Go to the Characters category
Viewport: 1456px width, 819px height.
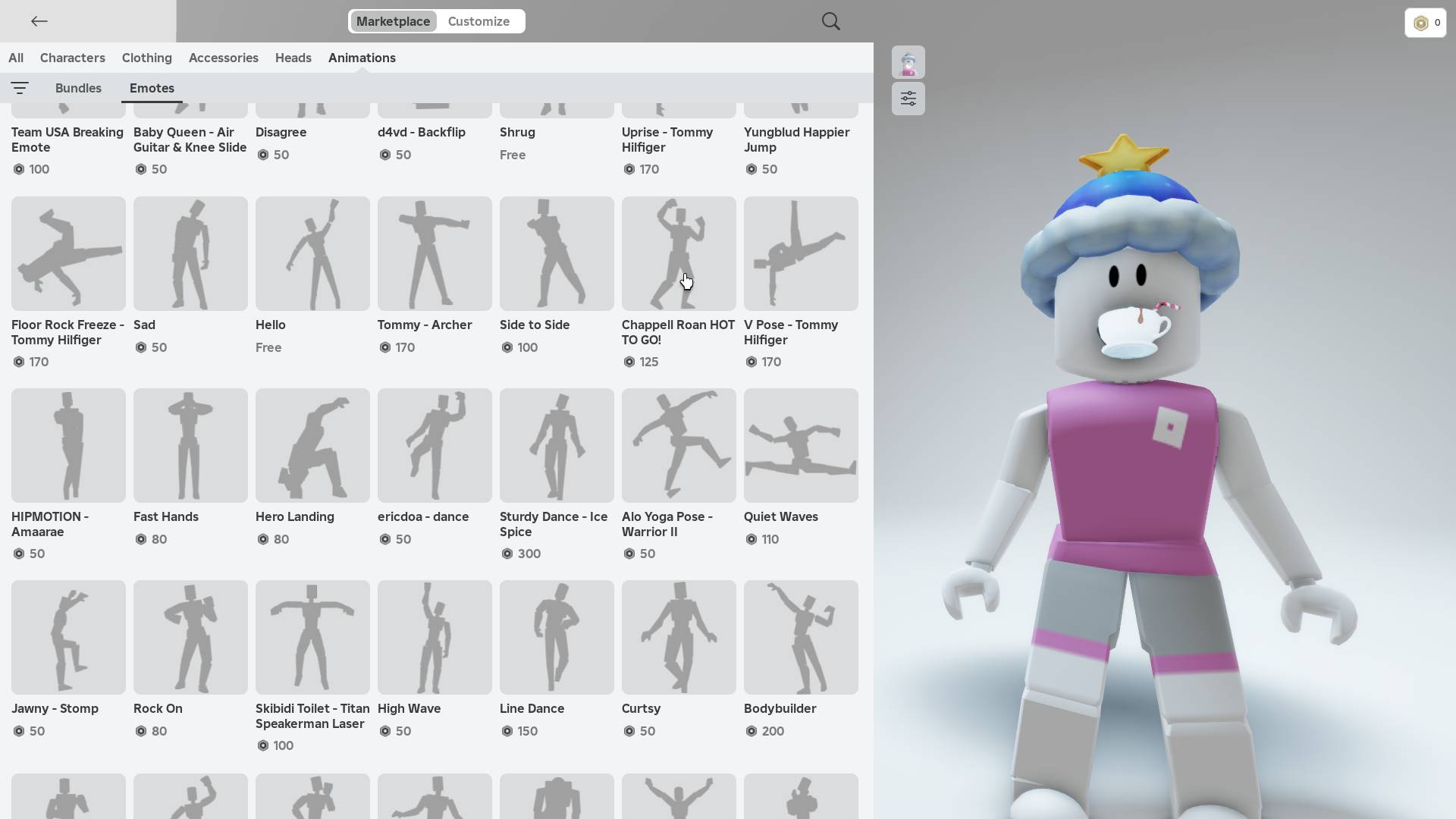72,58
